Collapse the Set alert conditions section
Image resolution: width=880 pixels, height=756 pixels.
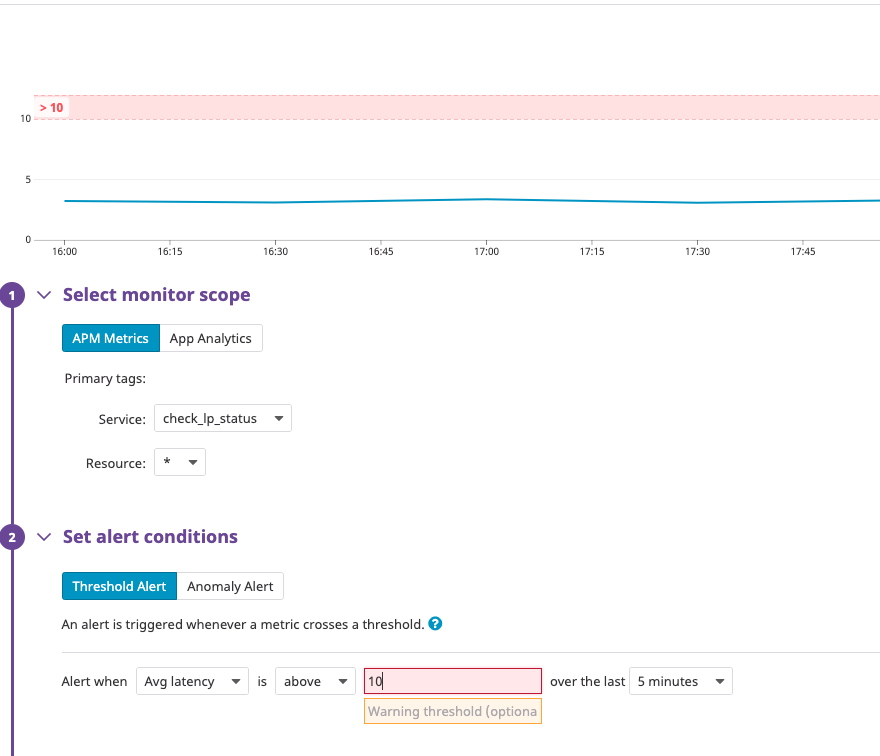[x=43, y=537]
